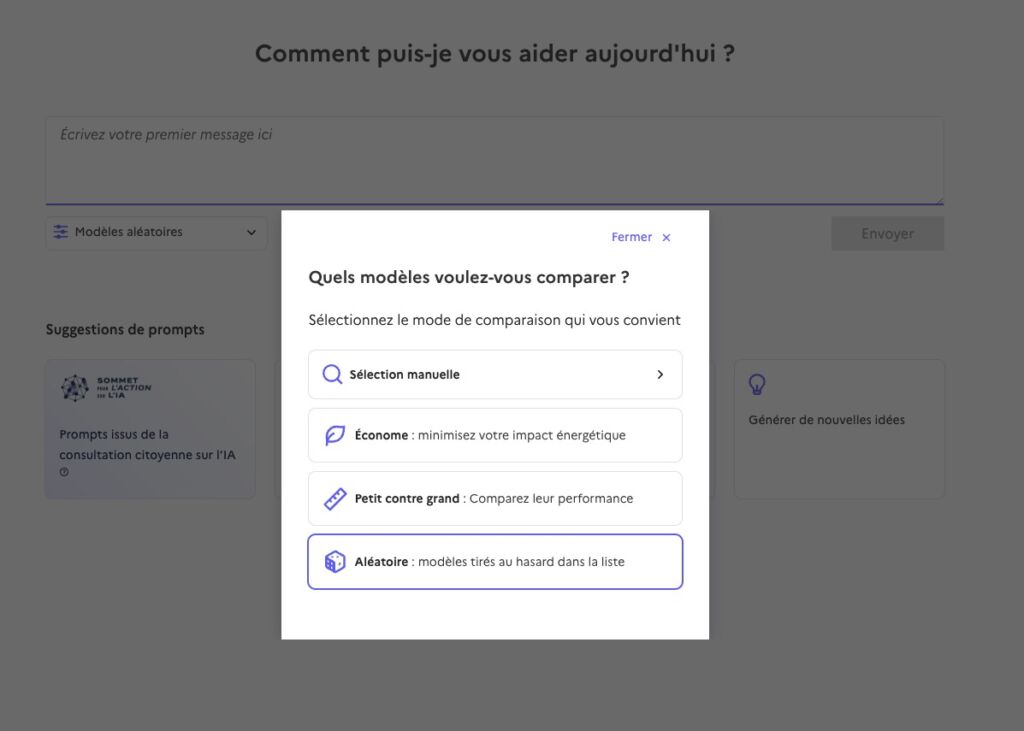
Task: Close the dialog with the × icon
Action: coord(666,238)
